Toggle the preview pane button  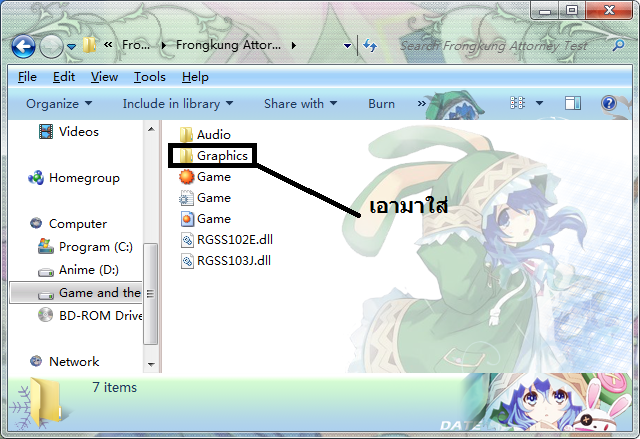click(573, 103)
